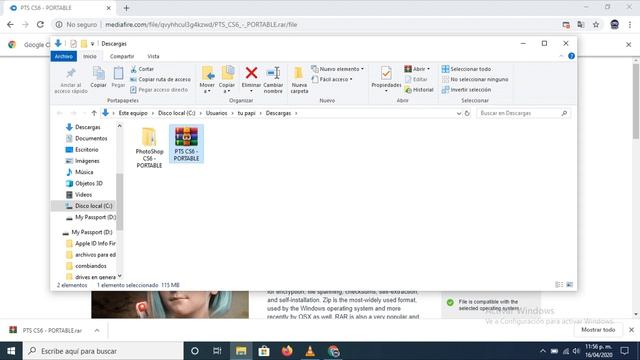Viewport: 640px width, 360px height.
Task: Click 'Disco local (C:)' in address path
Action: pos(177,113)
